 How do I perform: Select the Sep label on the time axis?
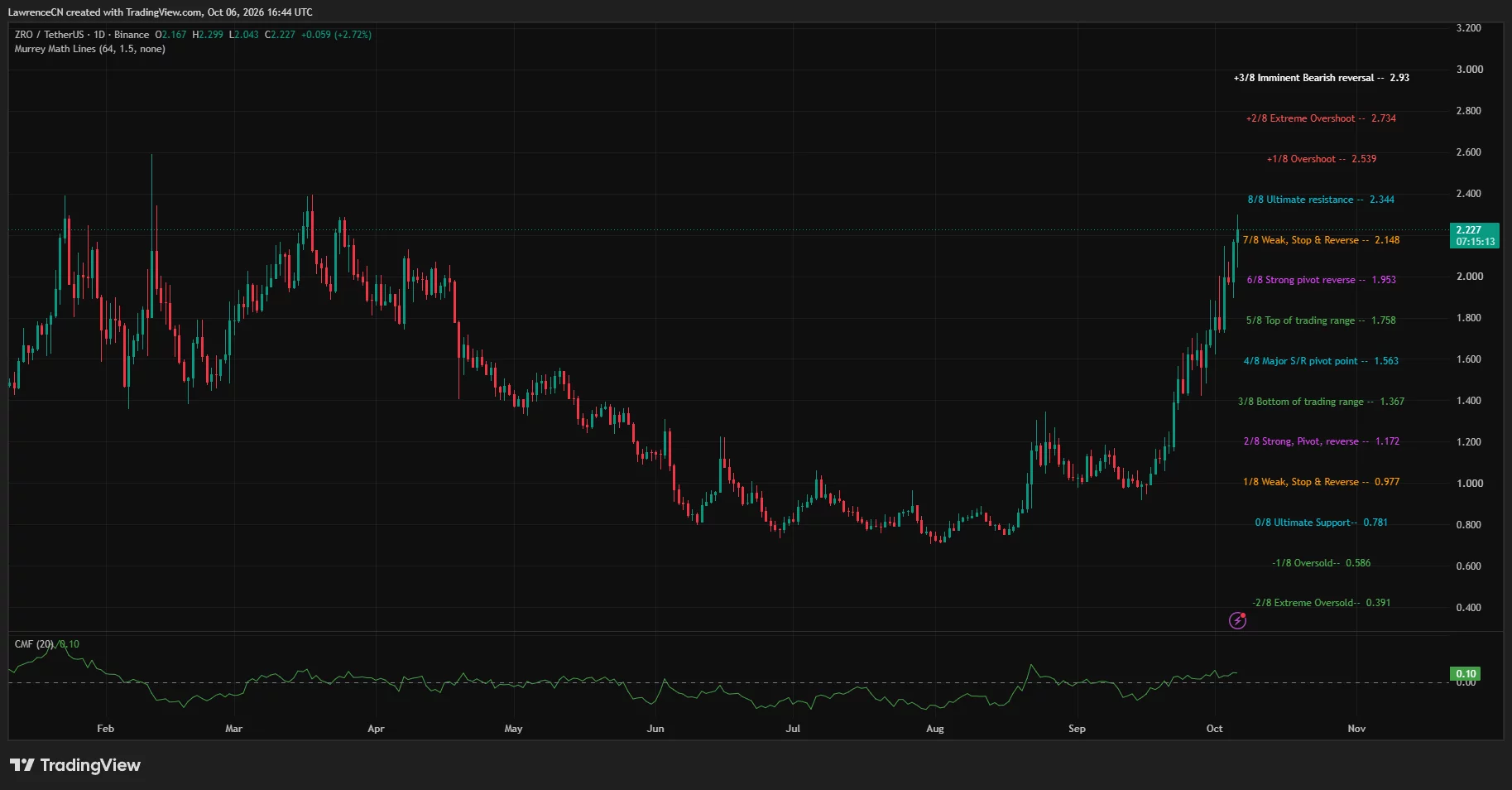click(1077, 729)
